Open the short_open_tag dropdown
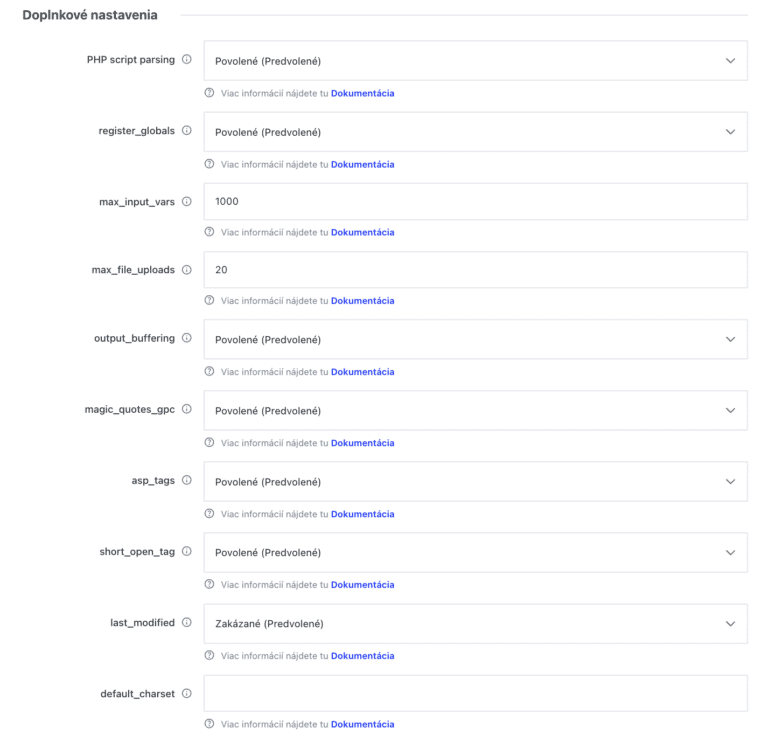Screen dimensions: 783x749 pos(475,552)
